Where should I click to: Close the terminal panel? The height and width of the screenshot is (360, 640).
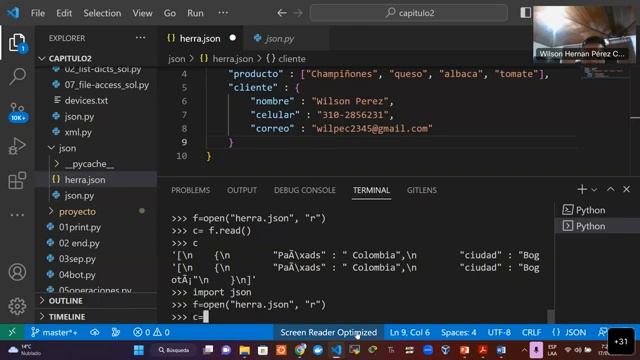627,189
